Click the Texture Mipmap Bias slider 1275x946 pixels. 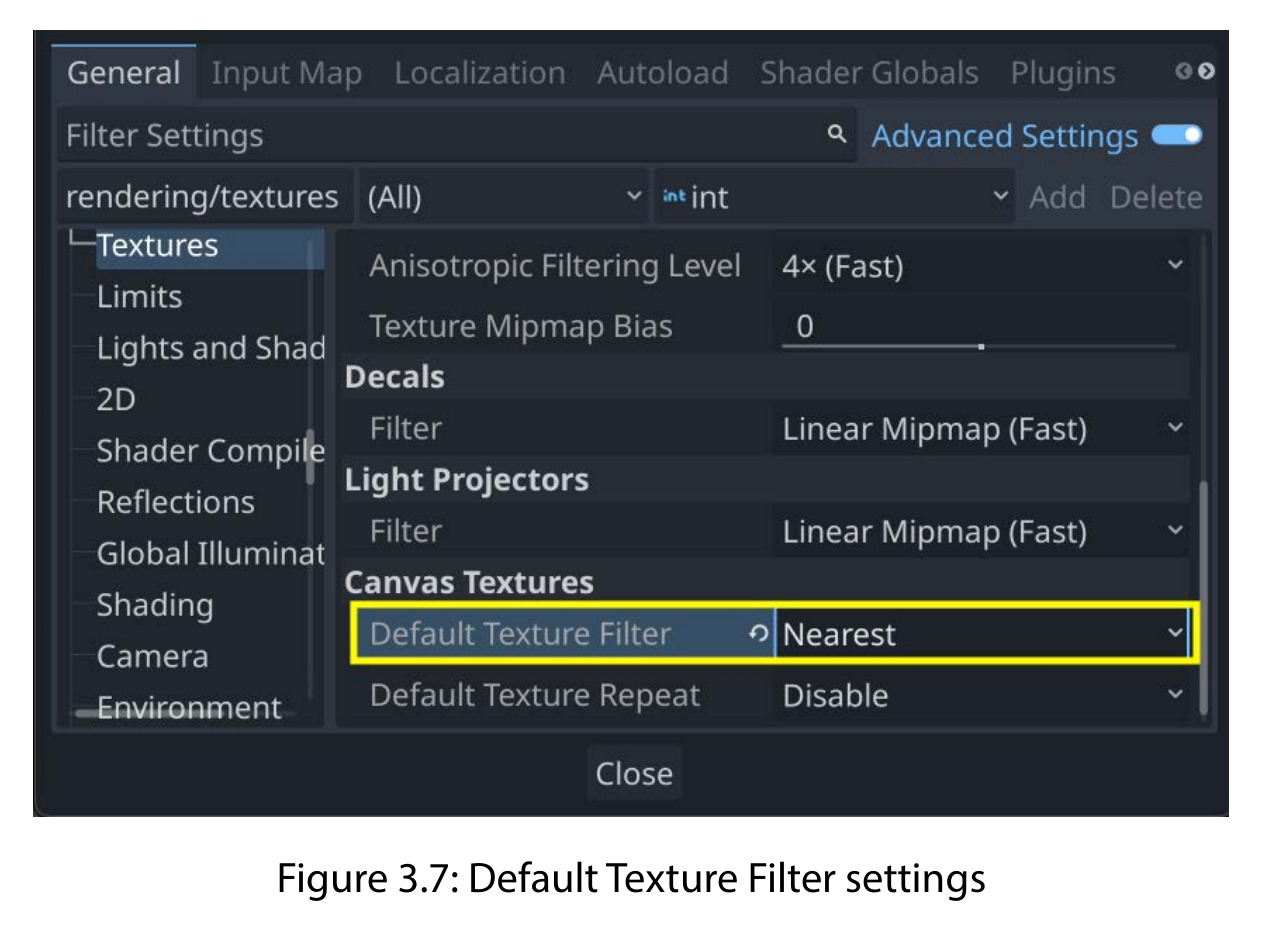point(982,328)
